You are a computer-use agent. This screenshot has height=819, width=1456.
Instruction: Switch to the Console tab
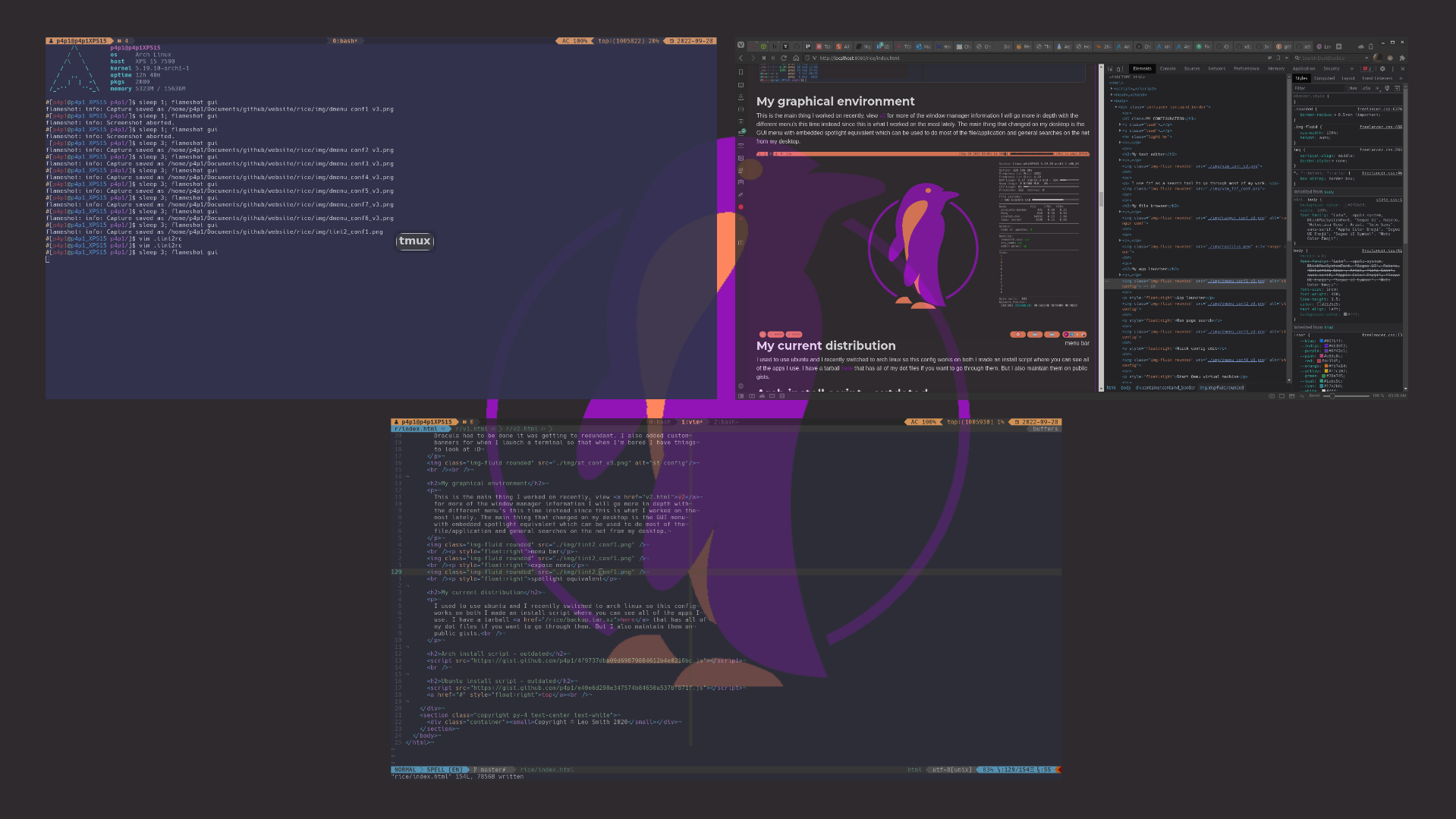1167,68
